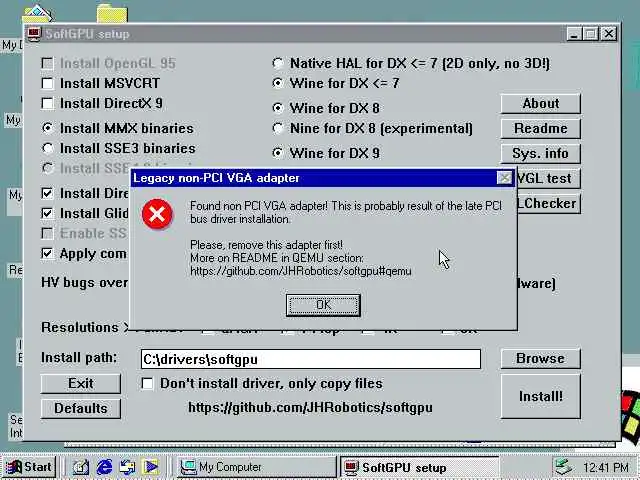Viewport: 640px width, 480px height.
Task: Click the "Please, remove this adapter first!" text
Action: 266,245
